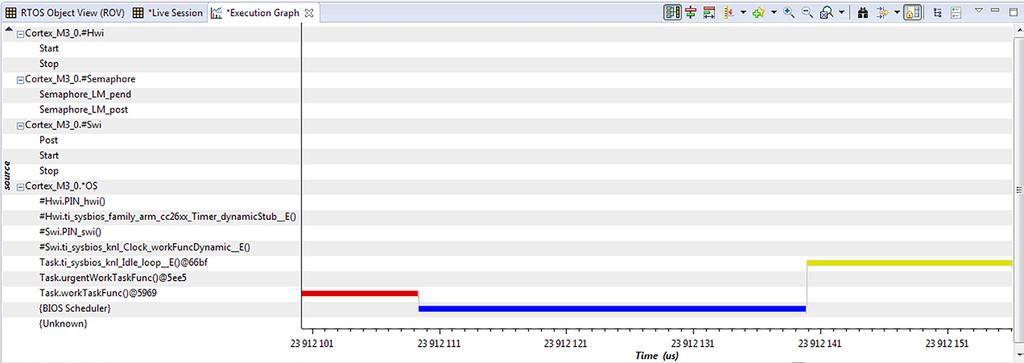Click the 23 912 121 time label
Viewport: 1024px width, 363px height.
[x=565, y=343]
